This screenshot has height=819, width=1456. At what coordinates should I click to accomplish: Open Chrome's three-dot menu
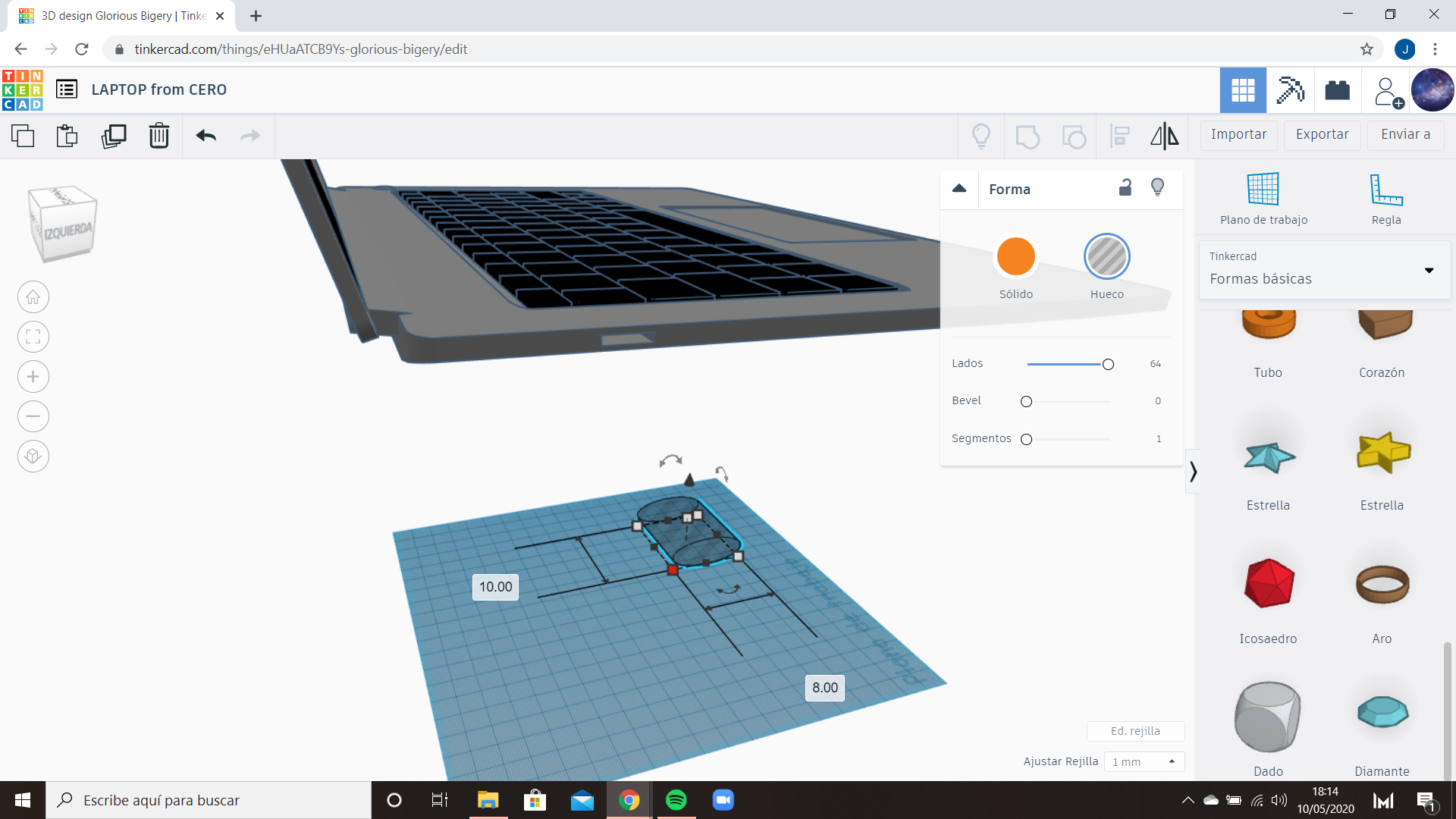1435,49
